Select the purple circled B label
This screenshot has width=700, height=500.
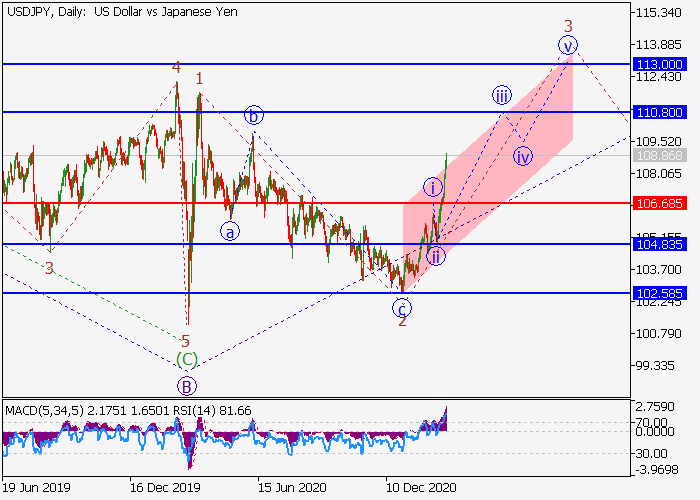coord(187,386)
